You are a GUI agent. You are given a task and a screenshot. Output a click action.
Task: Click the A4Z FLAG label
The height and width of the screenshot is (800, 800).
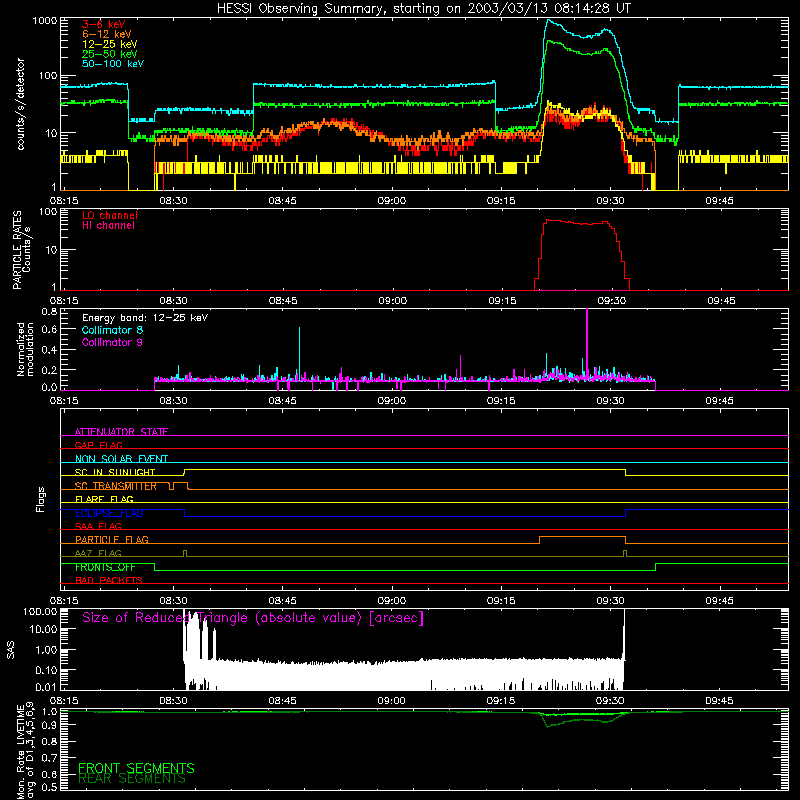[98, 553]
